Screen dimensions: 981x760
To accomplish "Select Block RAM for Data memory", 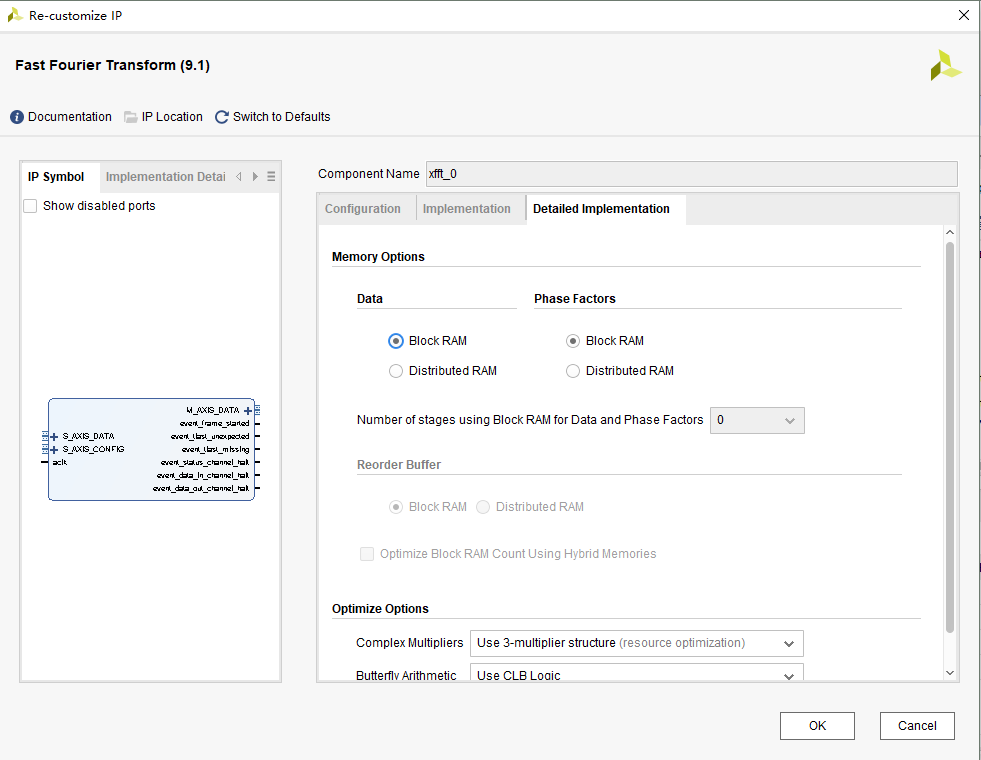I will point(396,341).
